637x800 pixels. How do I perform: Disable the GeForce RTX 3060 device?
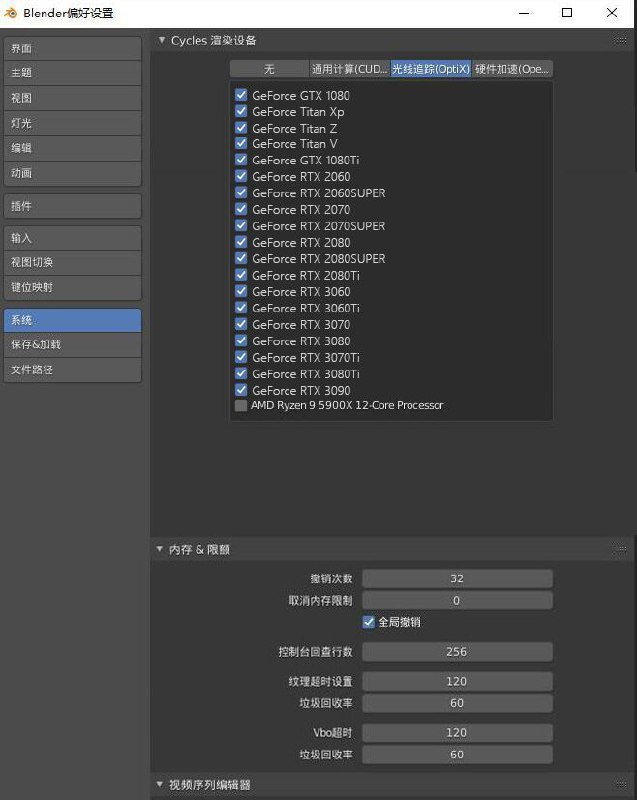pyautogui.click(x=241, y=291)
